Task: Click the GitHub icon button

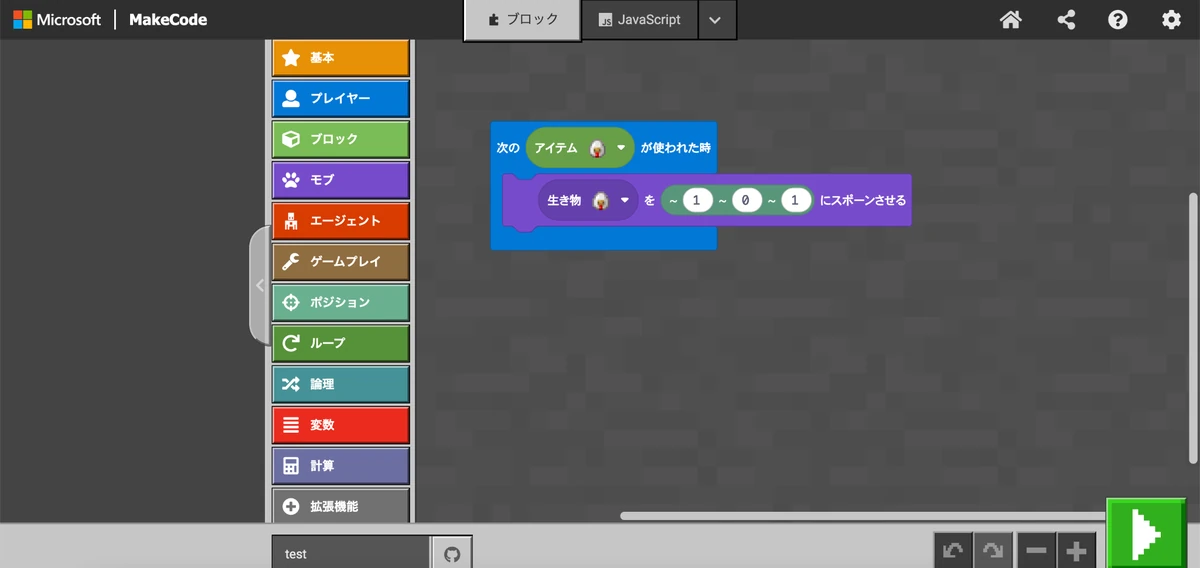Action: (451, 553)
